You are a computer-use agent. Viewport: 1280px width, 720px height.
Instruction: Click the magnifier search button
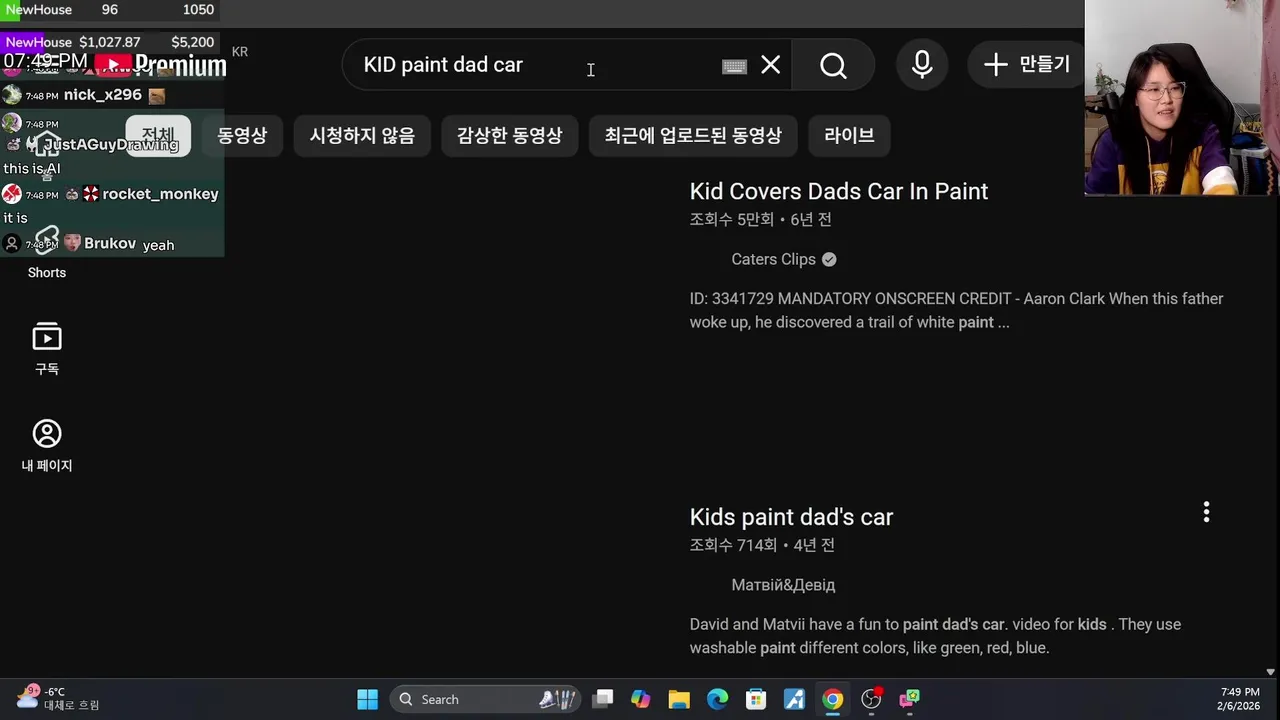[x=833, y=65]
